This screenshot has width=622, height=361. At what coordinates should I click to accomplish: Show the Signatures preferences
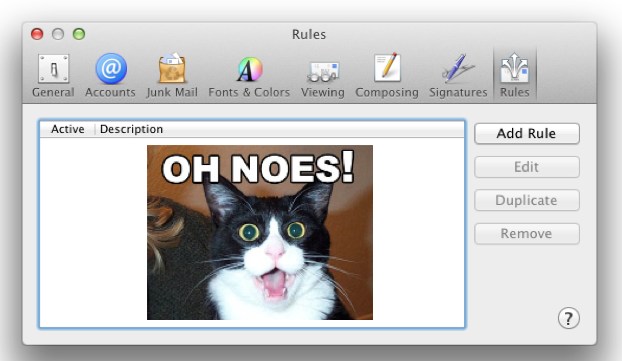pyautogui.click(x=458, y=76)
